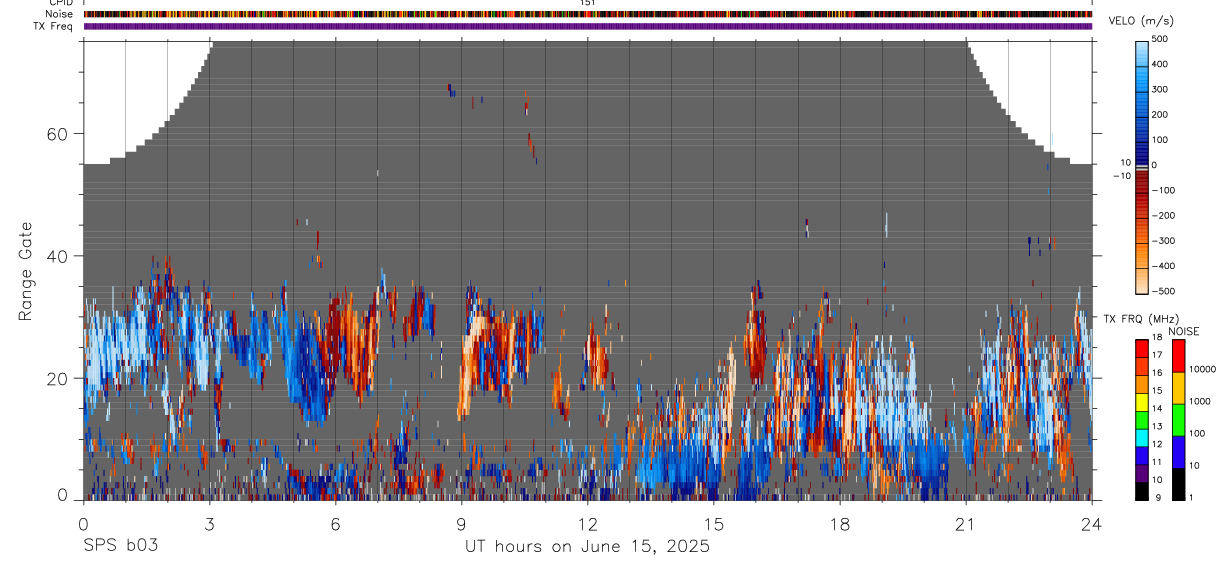The image size is (1228, 567).
Task: Click the UT hours on June 15, 2025 title
Action: (x=587, y=546)
